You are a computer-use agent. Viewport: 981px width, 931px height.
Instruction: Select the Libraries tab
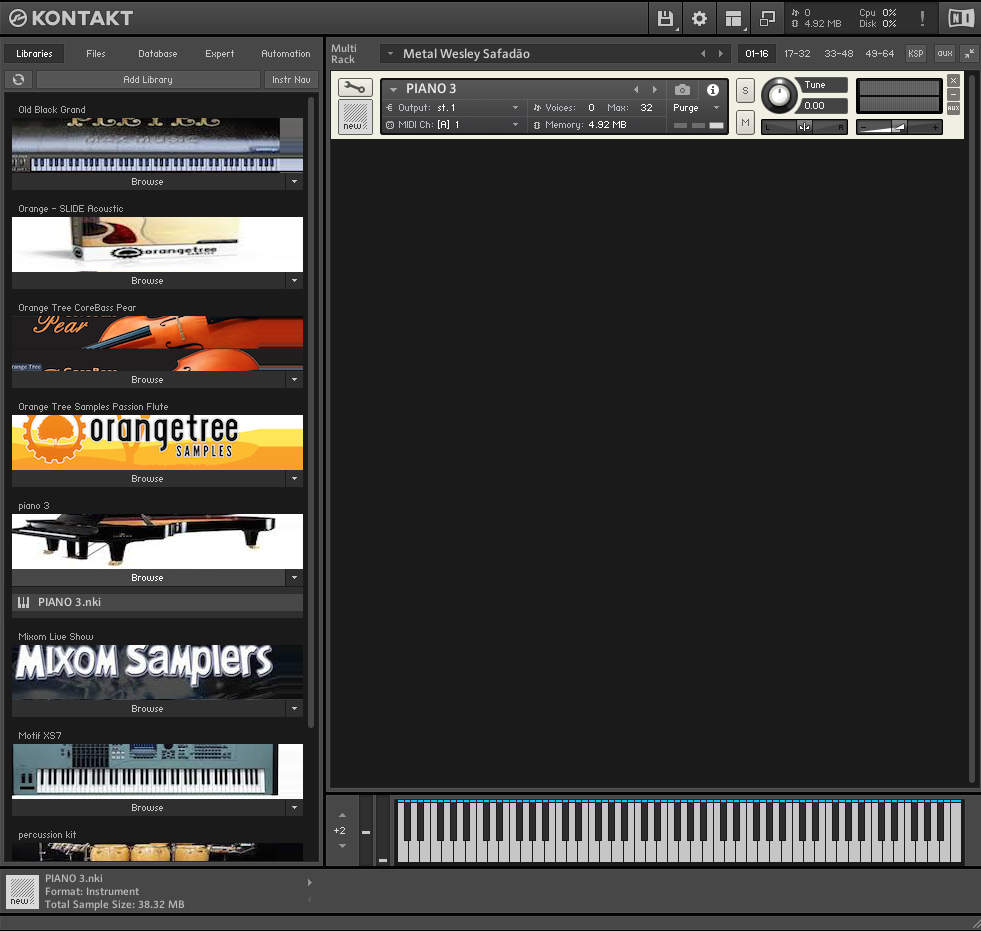34,54
